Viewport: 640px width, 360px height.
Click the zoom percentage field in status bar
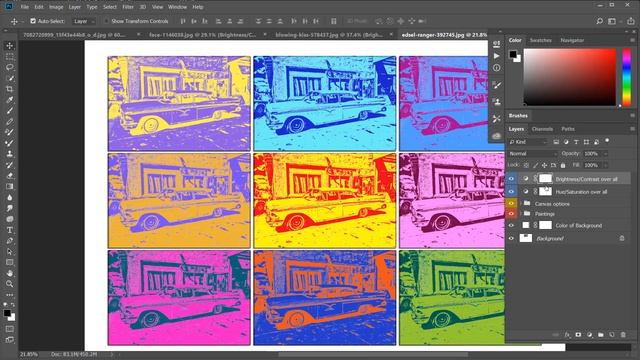click(x=29, y=354)
